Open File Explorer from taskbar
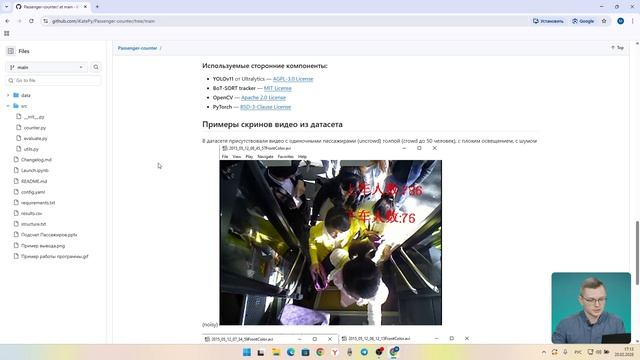Image resolution: width=640 pixels, height=360 pixels. pos(276,352)
